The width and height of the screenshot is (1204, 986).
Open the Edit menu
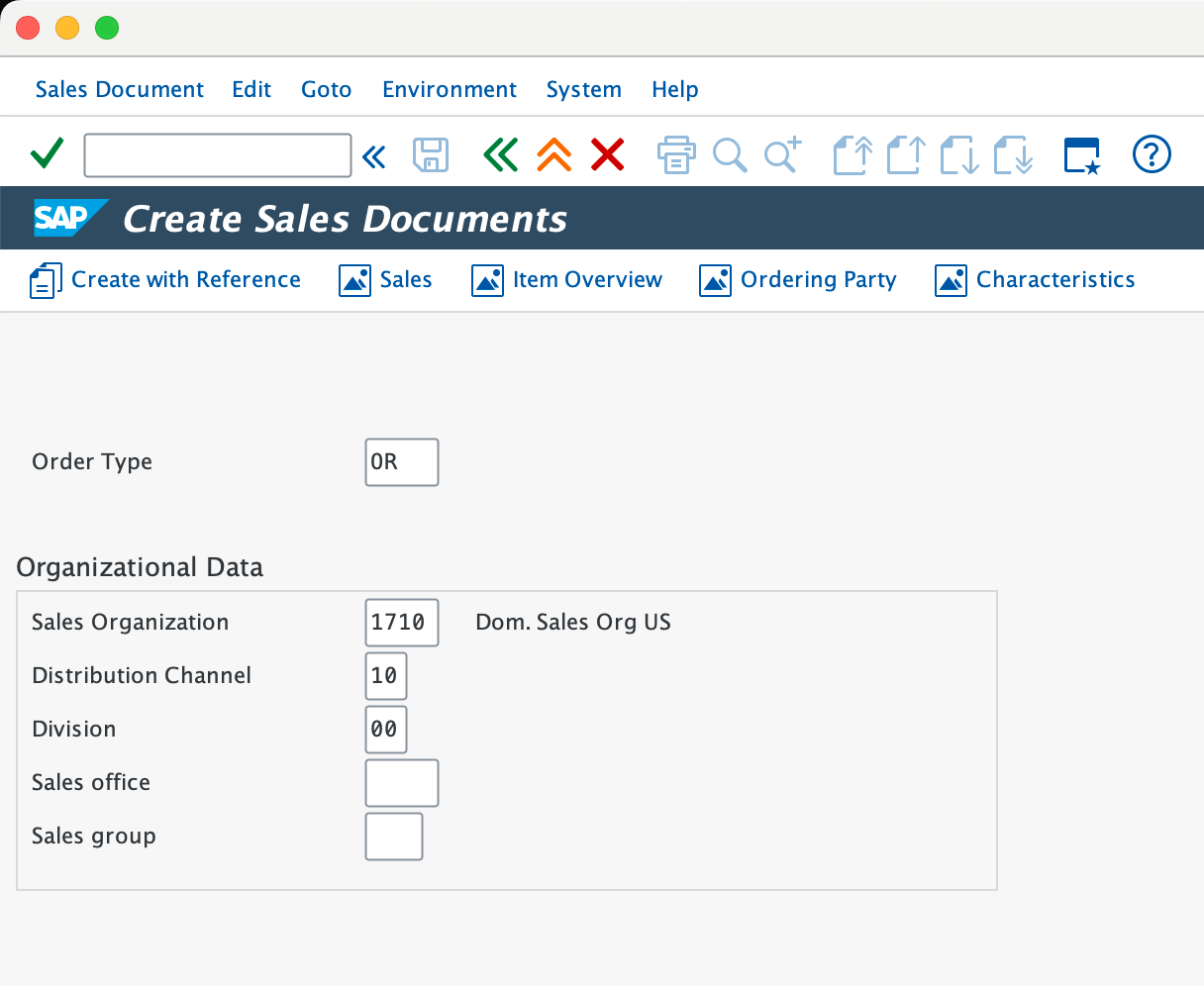(251, 89)
